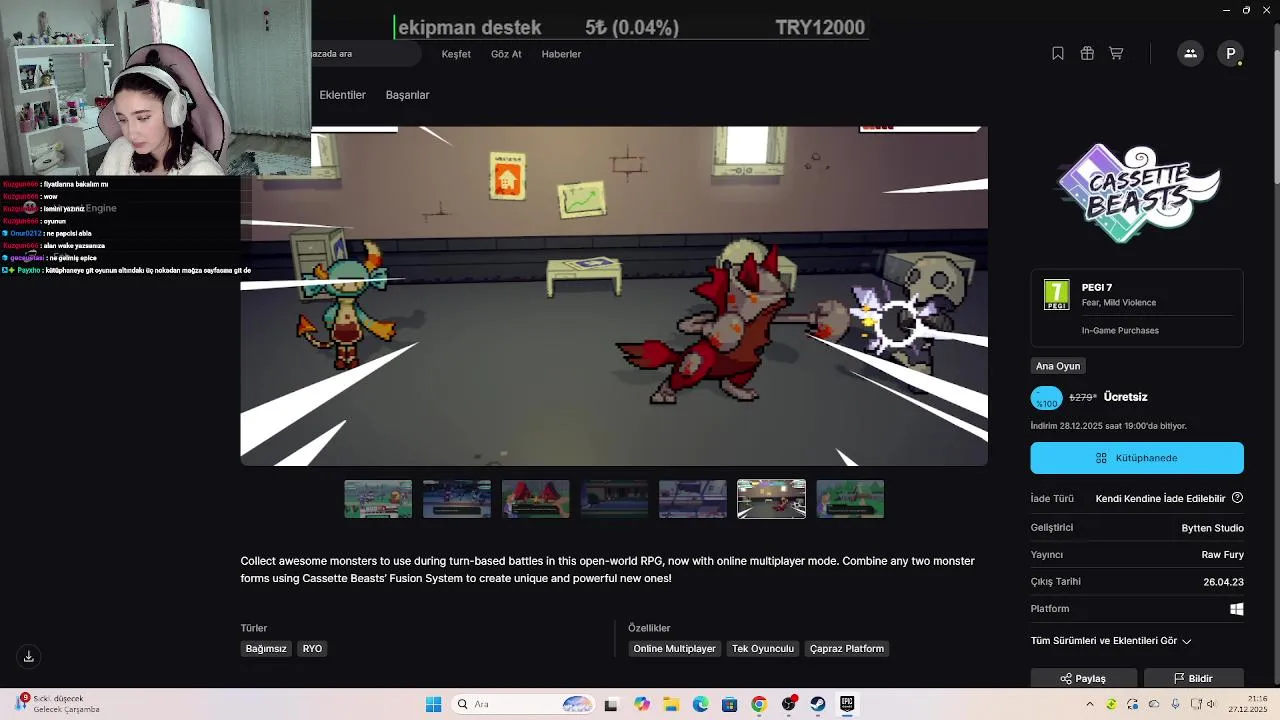Click the Cassette Beasts logo
The height and width of the screenshot is (720, 1280).
tap(1138, 193)
